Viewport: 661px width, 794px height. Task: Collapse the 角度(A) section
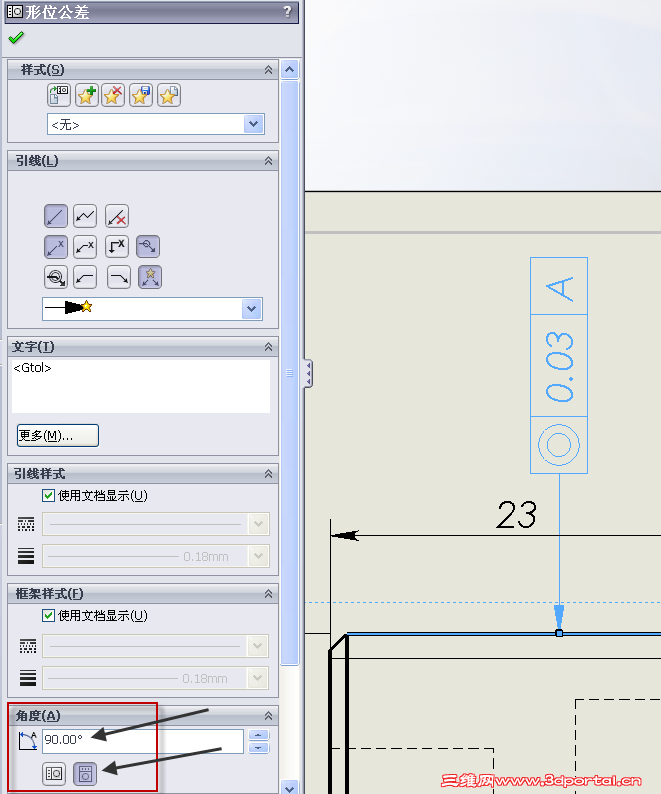(268, 716)
